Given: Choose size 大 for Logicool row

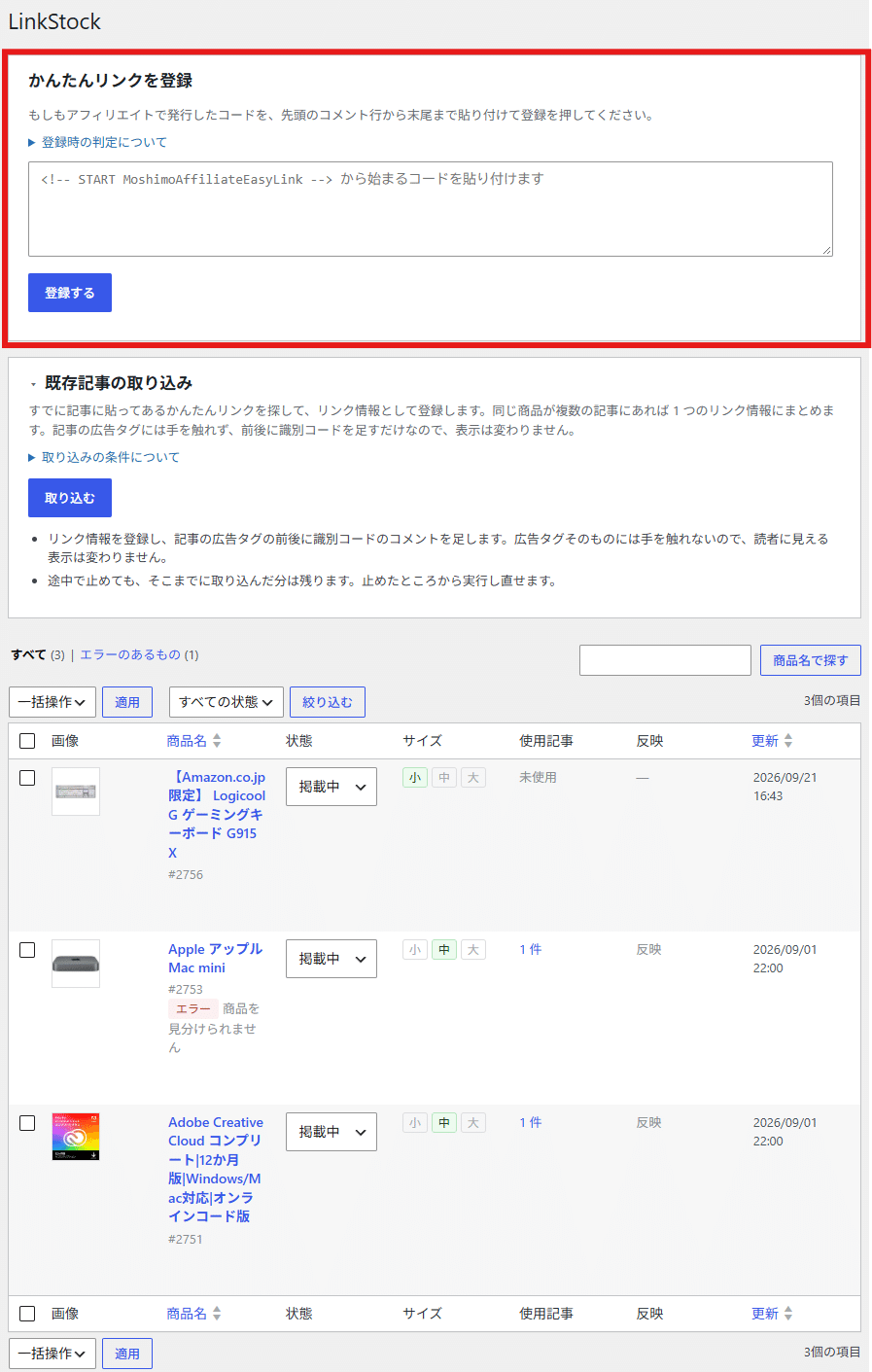Looking at the screenshot, I should point(473,778).
